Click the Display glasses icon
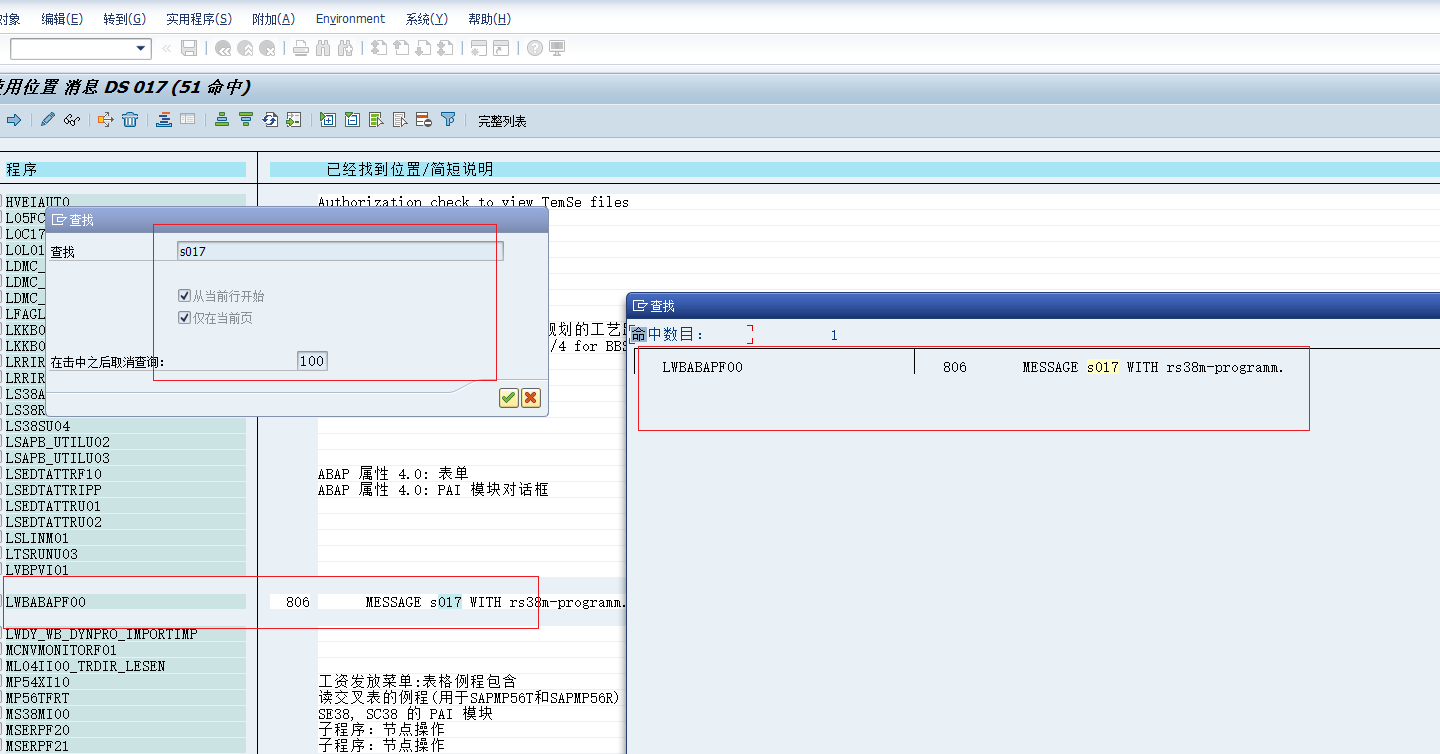The width and height of the screenshot is (1440, 754). 71,120
